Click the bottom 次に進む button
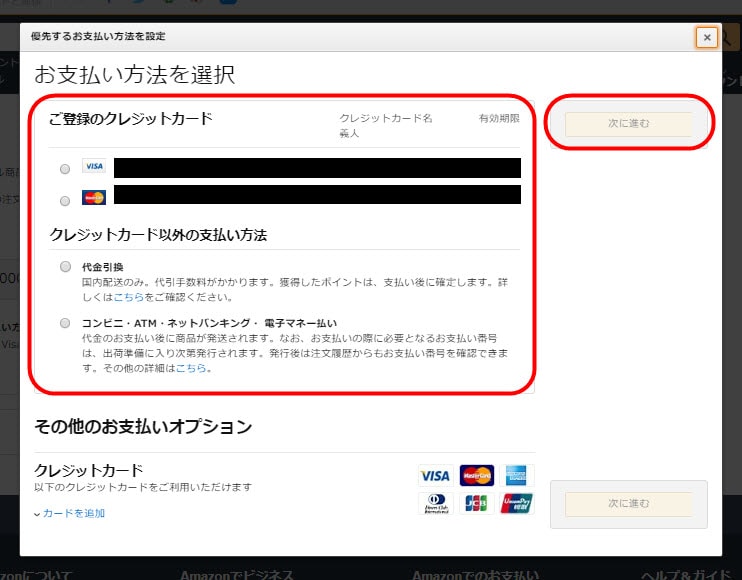The image size is (742, 580). tap(628, 503)
